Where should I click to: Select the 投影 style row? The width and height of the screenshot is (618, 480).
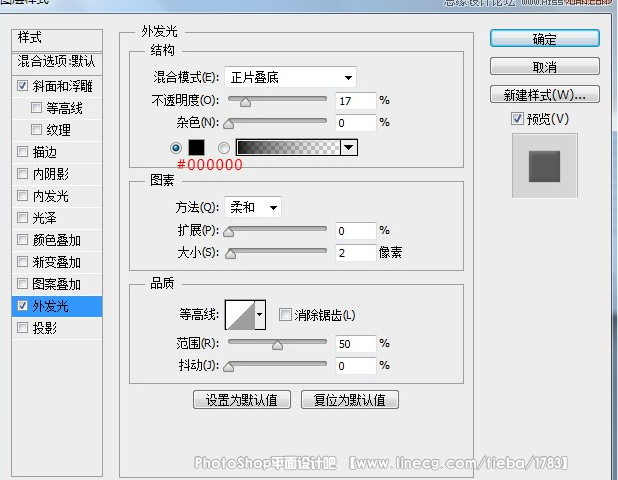pos(57,328)
